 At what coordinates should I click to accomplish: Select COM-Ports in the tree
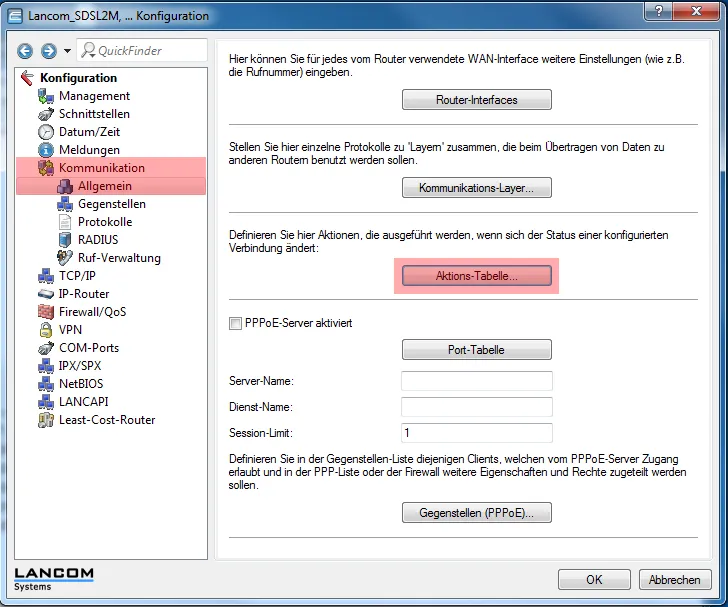(89, 348)
